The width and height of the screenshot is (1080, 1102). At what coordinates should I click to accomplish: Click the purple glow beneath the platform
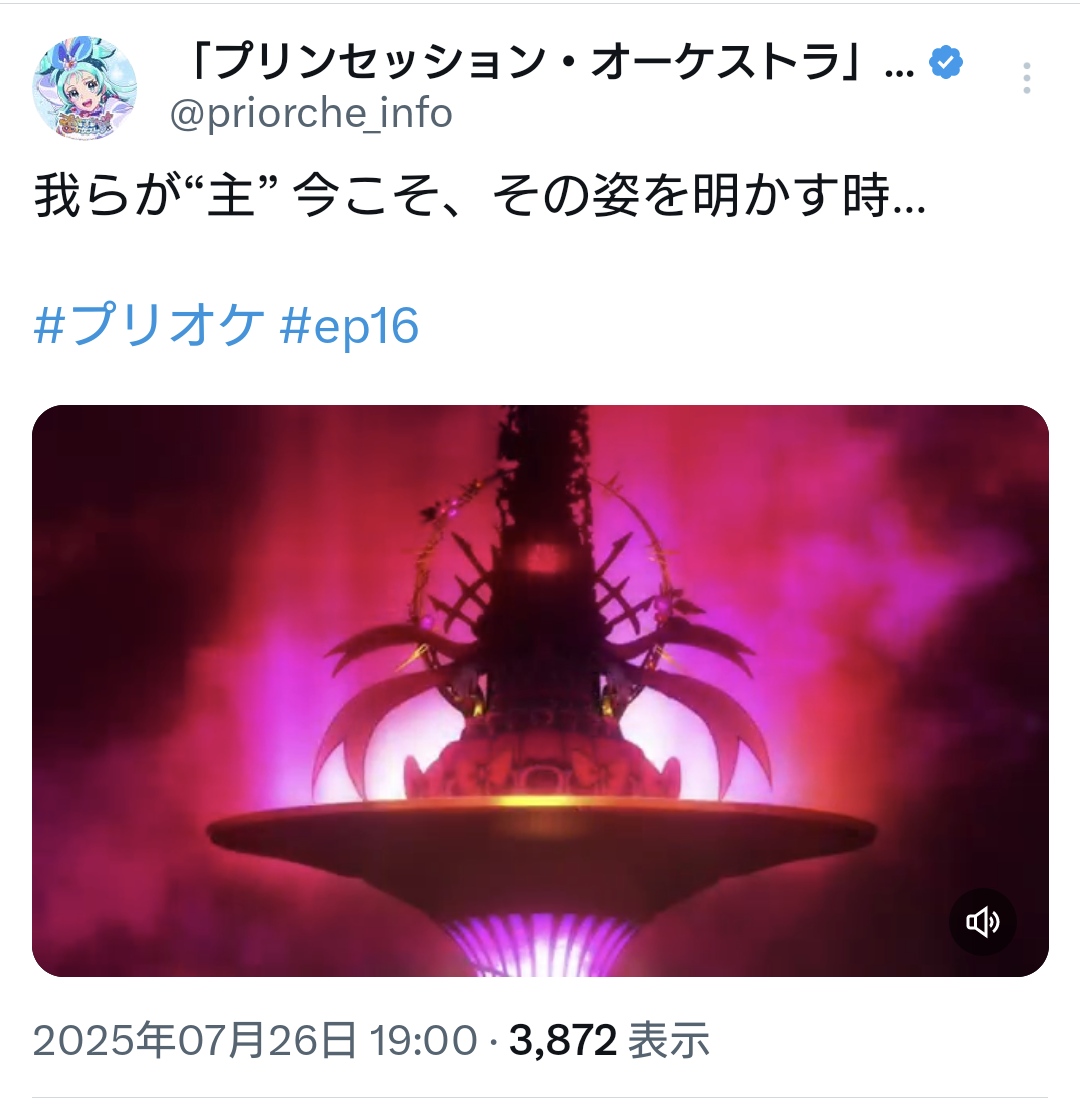pyautogui.click(x=540, y=944)
